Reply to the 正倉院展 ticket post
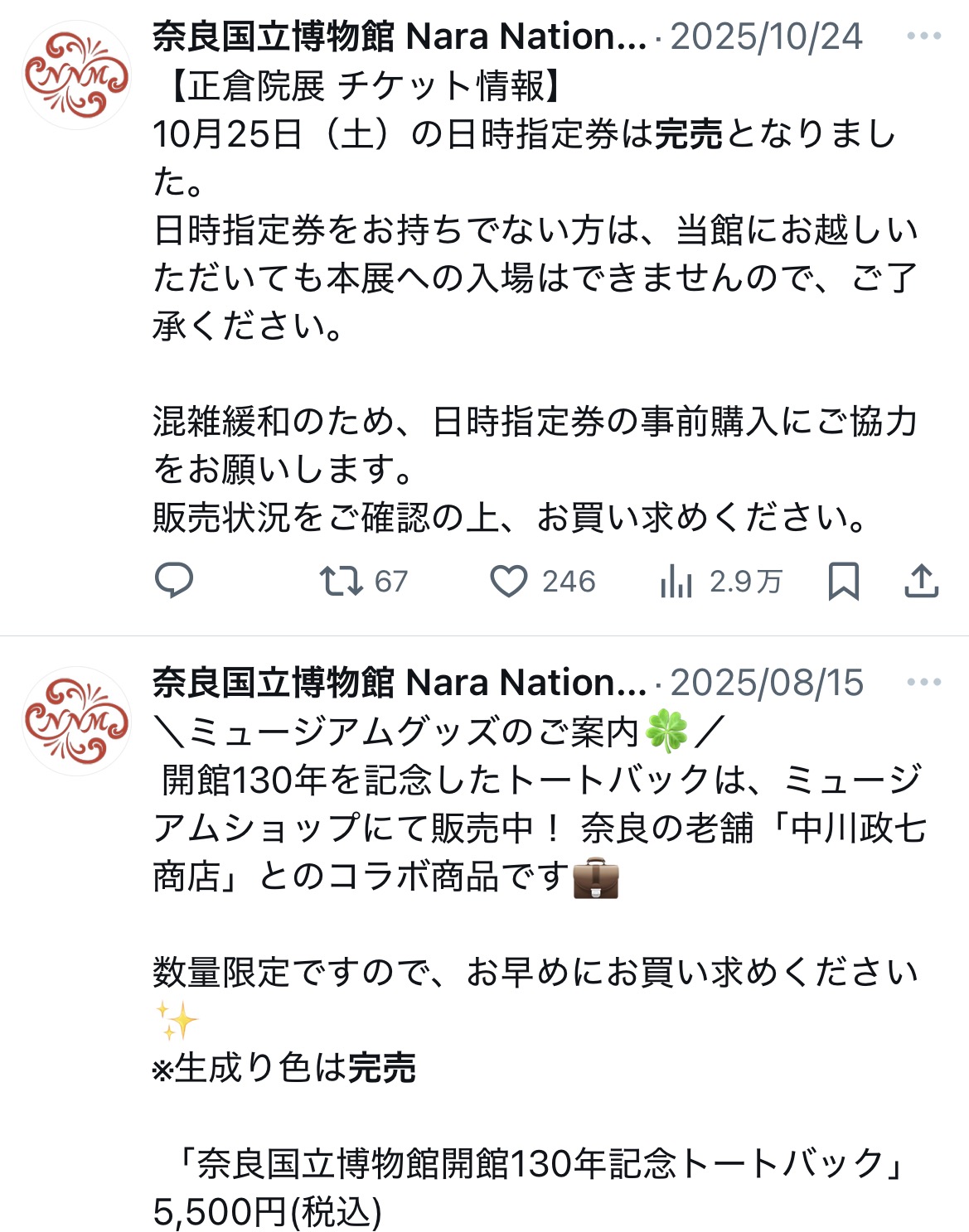969x1232 pixels. [174, 581]
